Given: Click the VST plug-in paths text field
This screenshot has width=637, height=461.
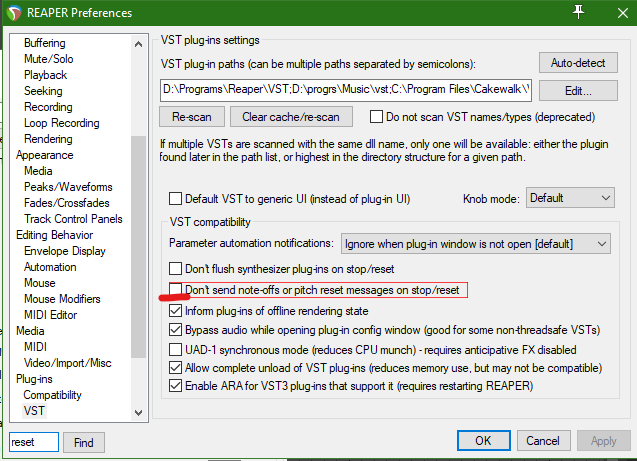Looking at the screenshot, I should pyautogui.click(x=346, y=90).
